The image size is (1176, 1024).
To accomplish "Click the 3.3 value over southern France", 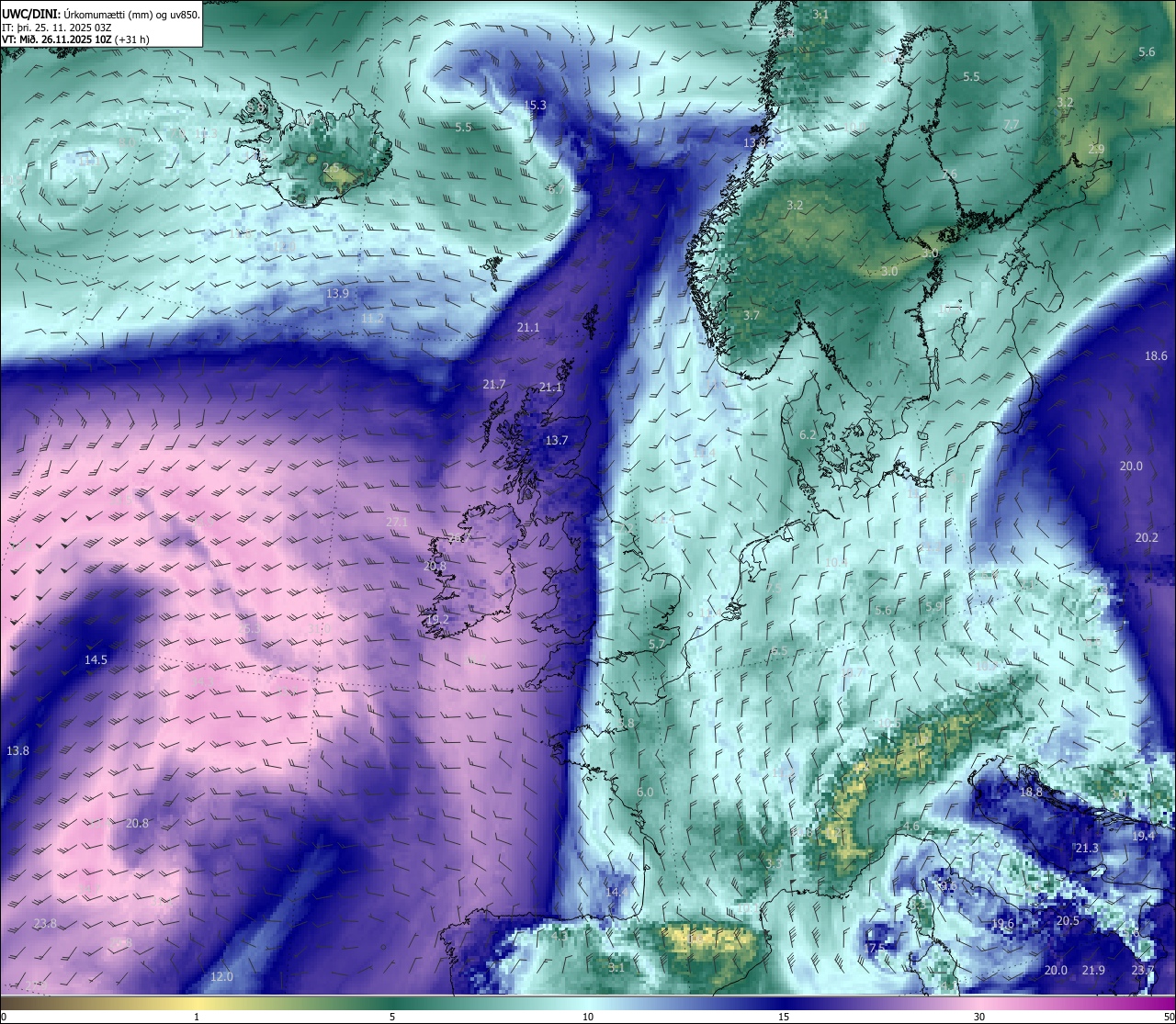I will [x=774, y=863].
